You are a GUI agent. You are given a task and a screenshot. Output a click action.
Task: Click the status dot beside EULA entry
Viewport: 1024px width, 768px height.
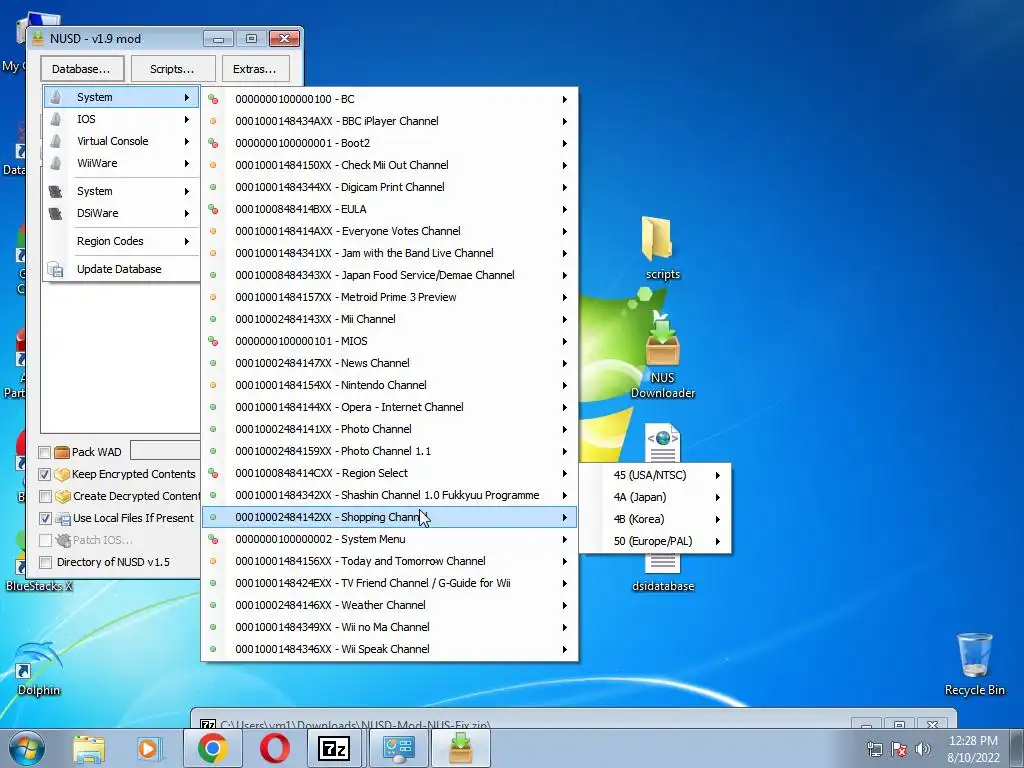[213, 209]
